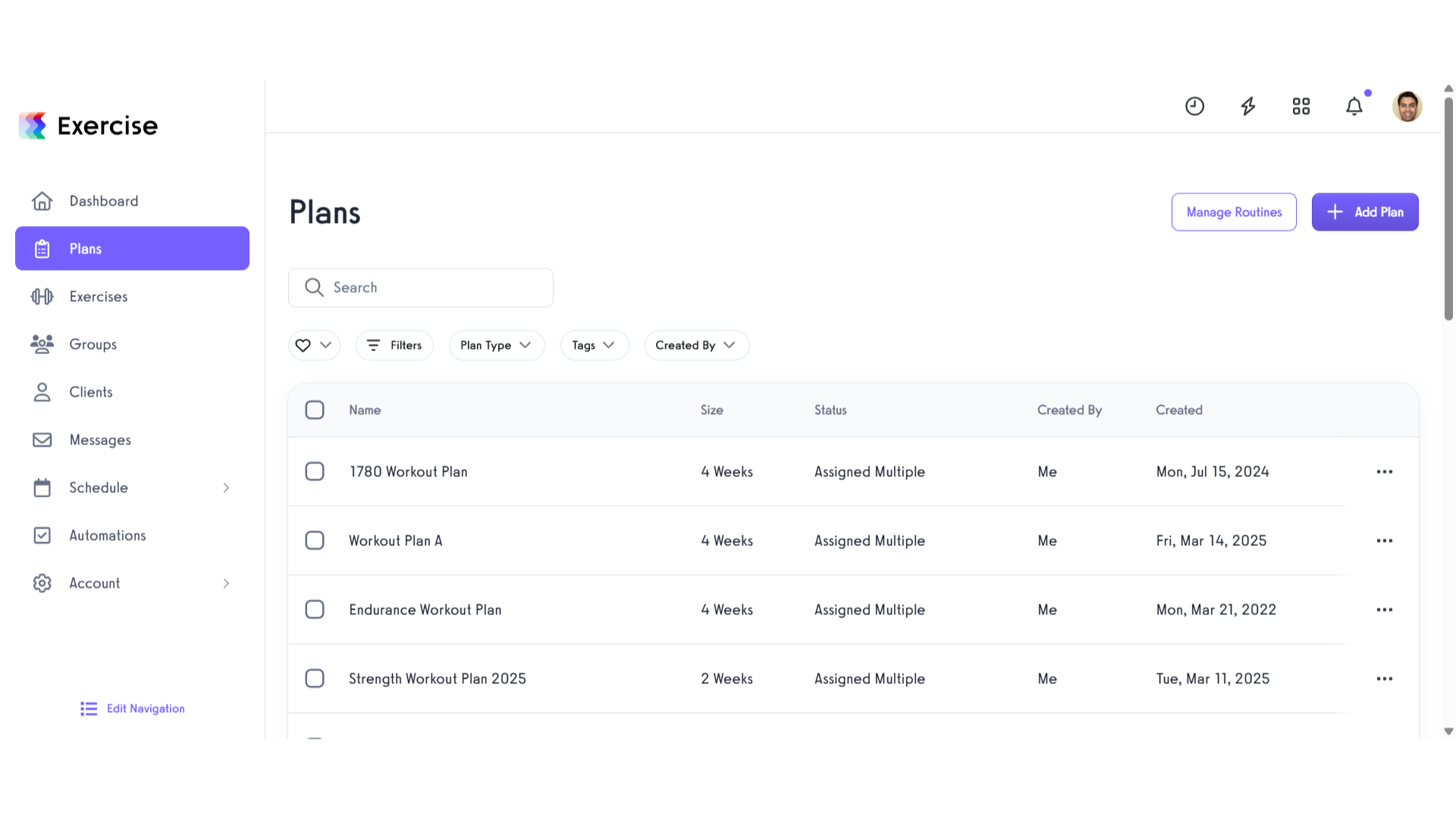Click the lightning bolt quick actions icon
Screen dimensions: 1456x819
click(x=1248, y=106)
